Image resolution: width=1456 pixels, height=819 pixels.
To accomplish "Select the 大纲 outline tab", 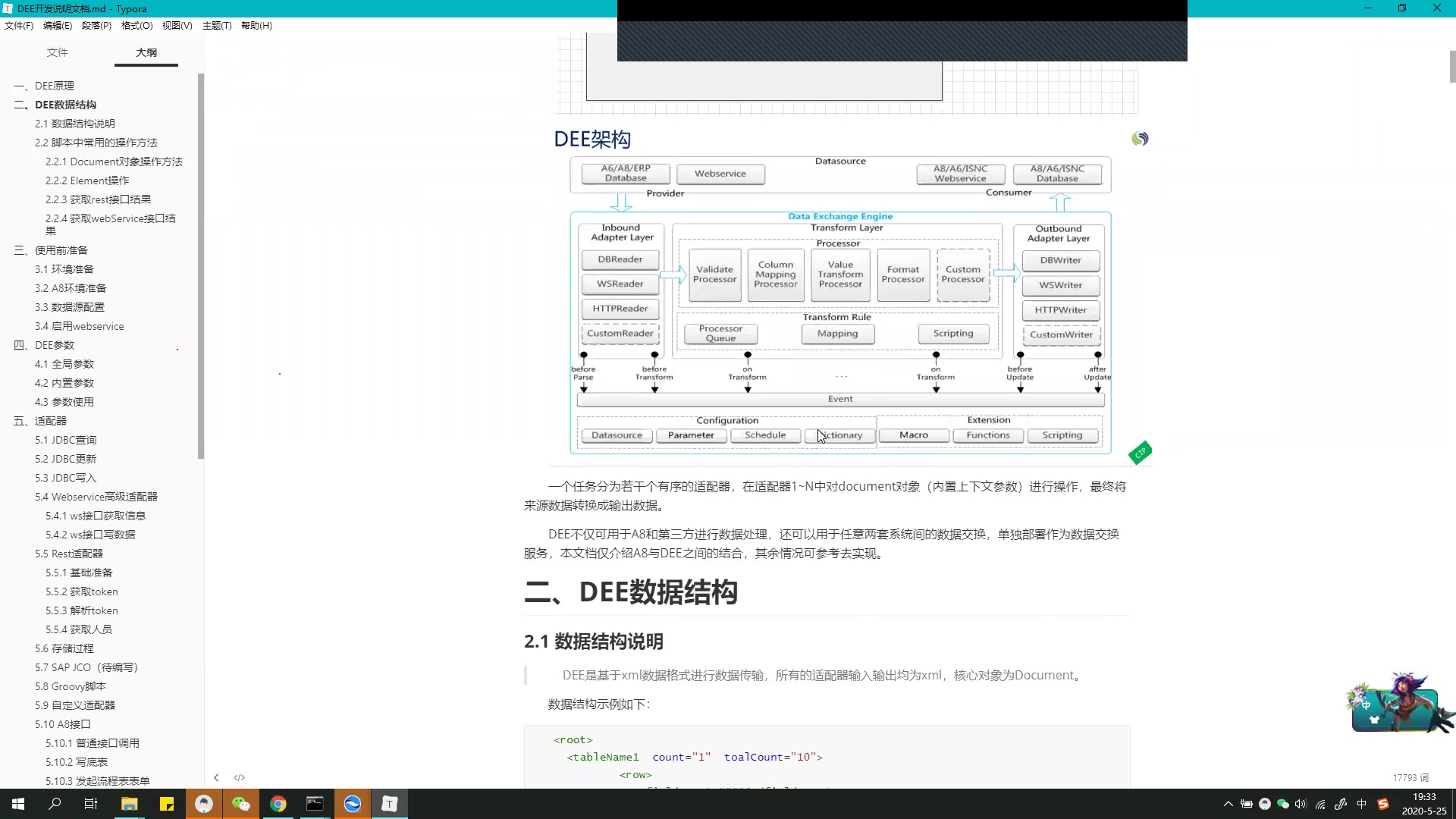I will 146,52.
